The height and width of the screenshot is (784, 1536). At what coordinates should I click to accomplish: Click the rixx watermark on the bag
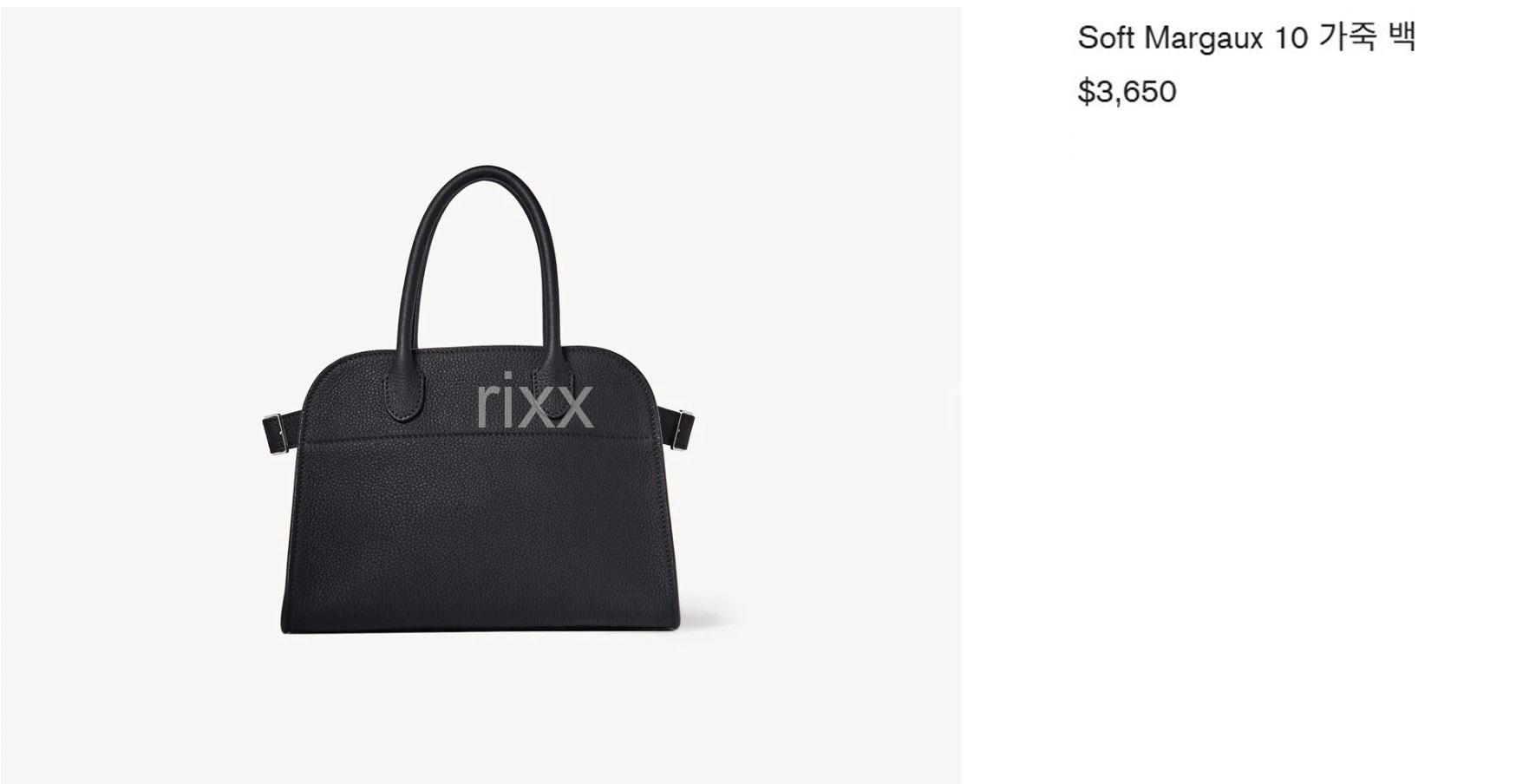(535, 403)
